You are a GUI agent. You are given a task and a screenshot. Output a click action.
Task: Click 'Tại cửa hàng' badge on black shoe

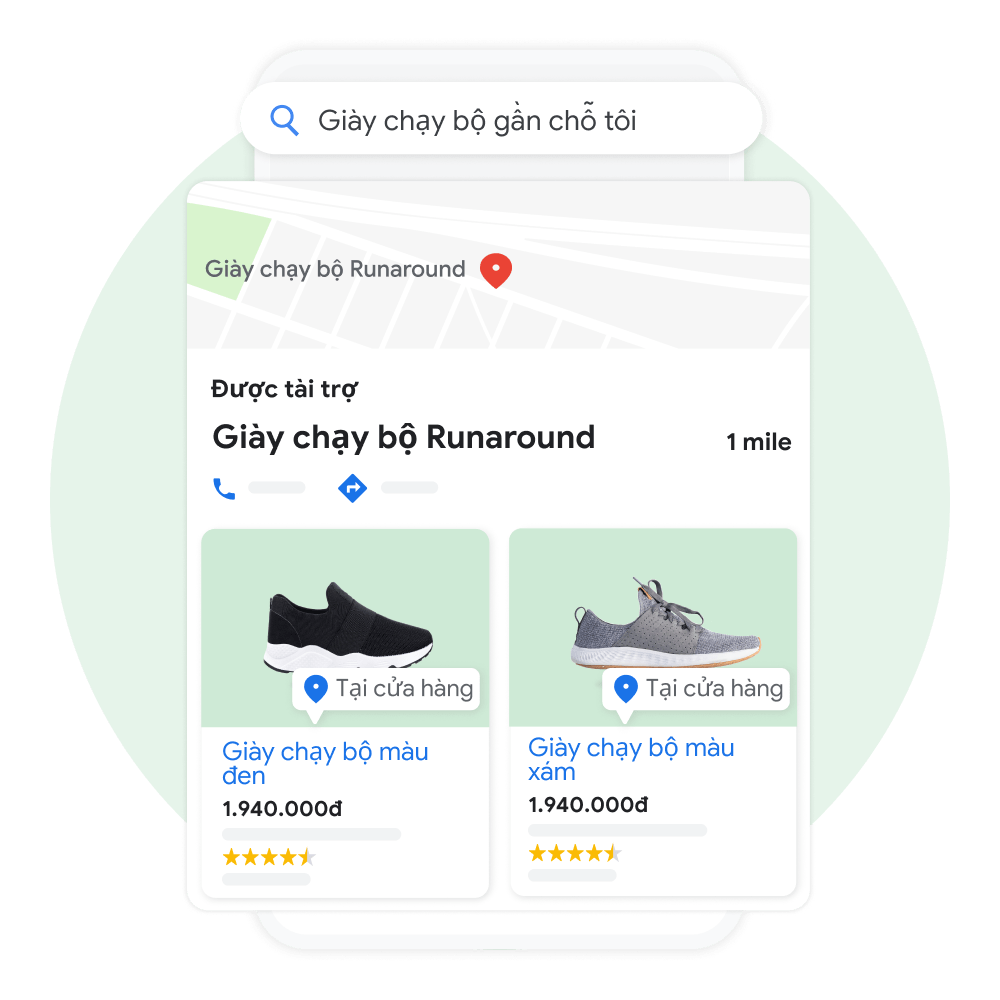tap(386, 689)
